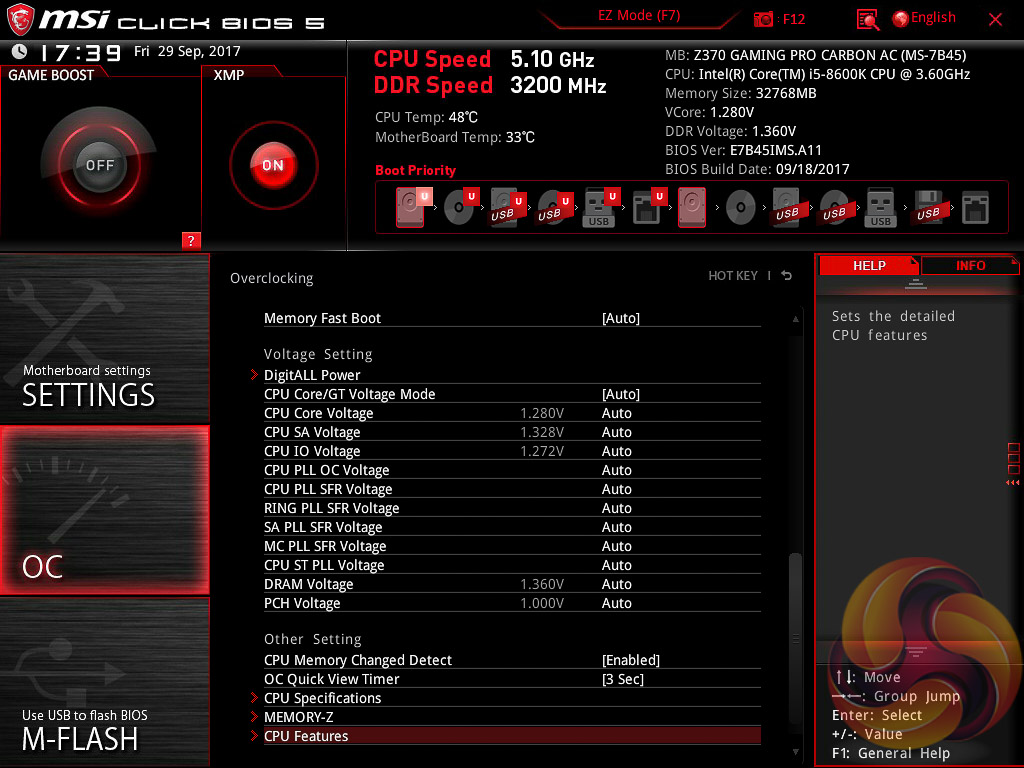Image resolution: width=1024 pixels, height=768 pixels.
Task: Toggle the XMP ON button
Action: coord(273,165)
